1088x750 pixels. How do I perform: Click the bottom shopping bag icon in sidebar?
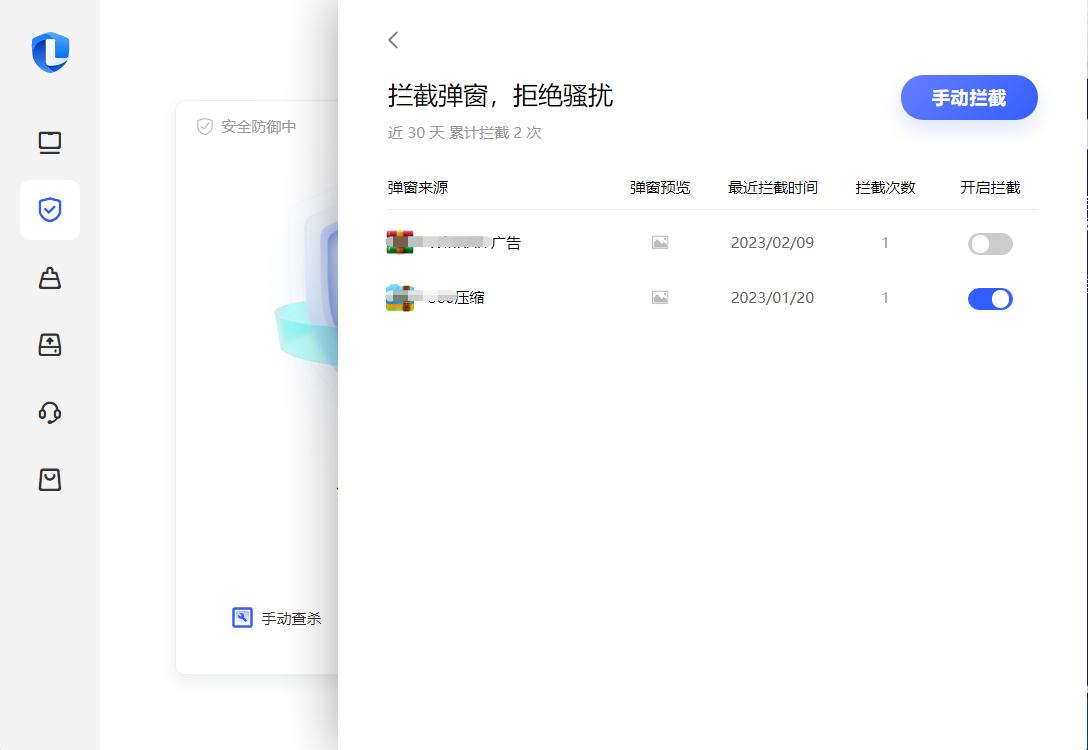click(x=50, y=479)
